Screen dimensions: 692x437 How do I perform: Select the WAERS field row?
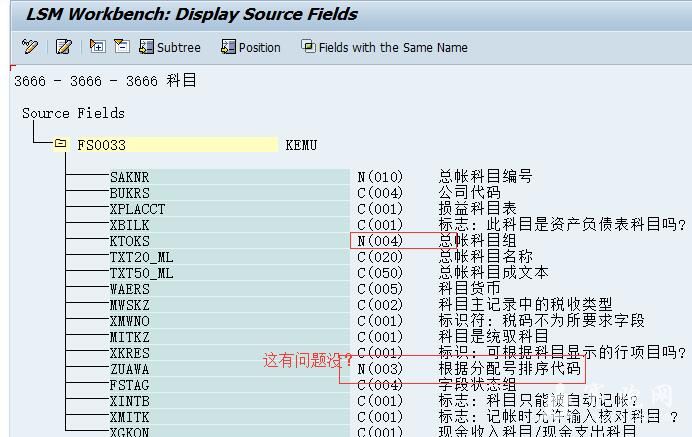coord(229,289)
